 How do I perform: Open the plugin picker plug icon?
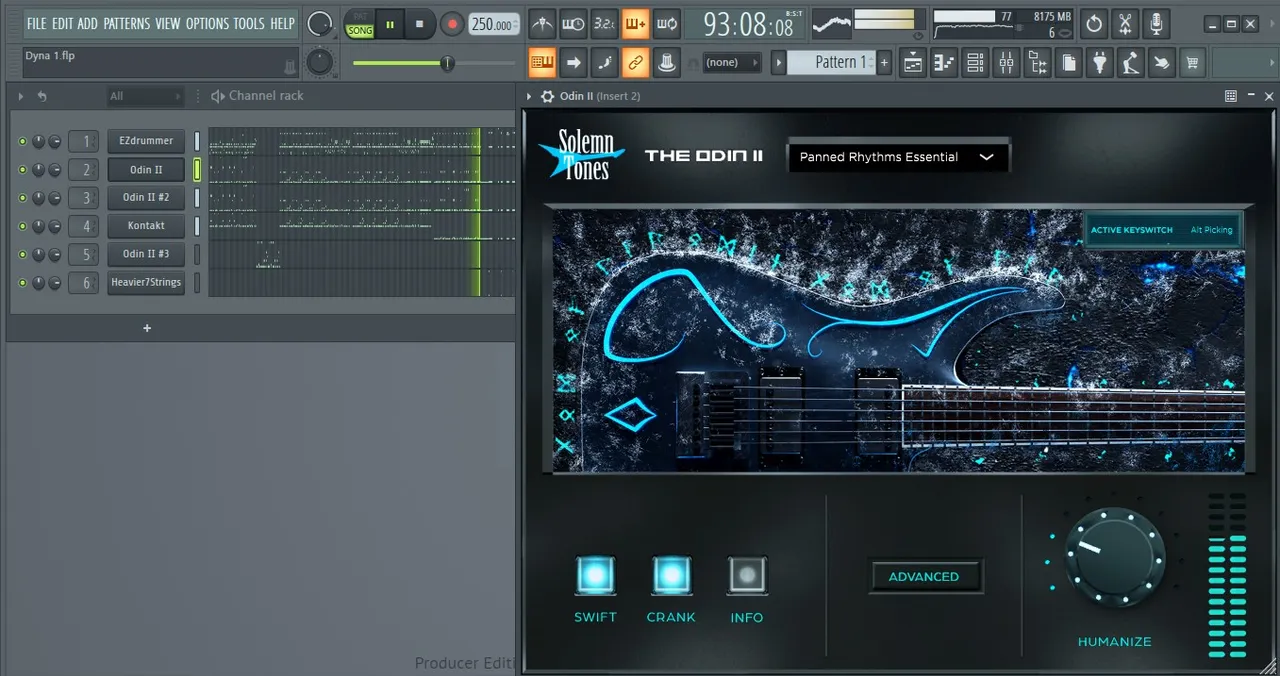[x=1100, y=62]
